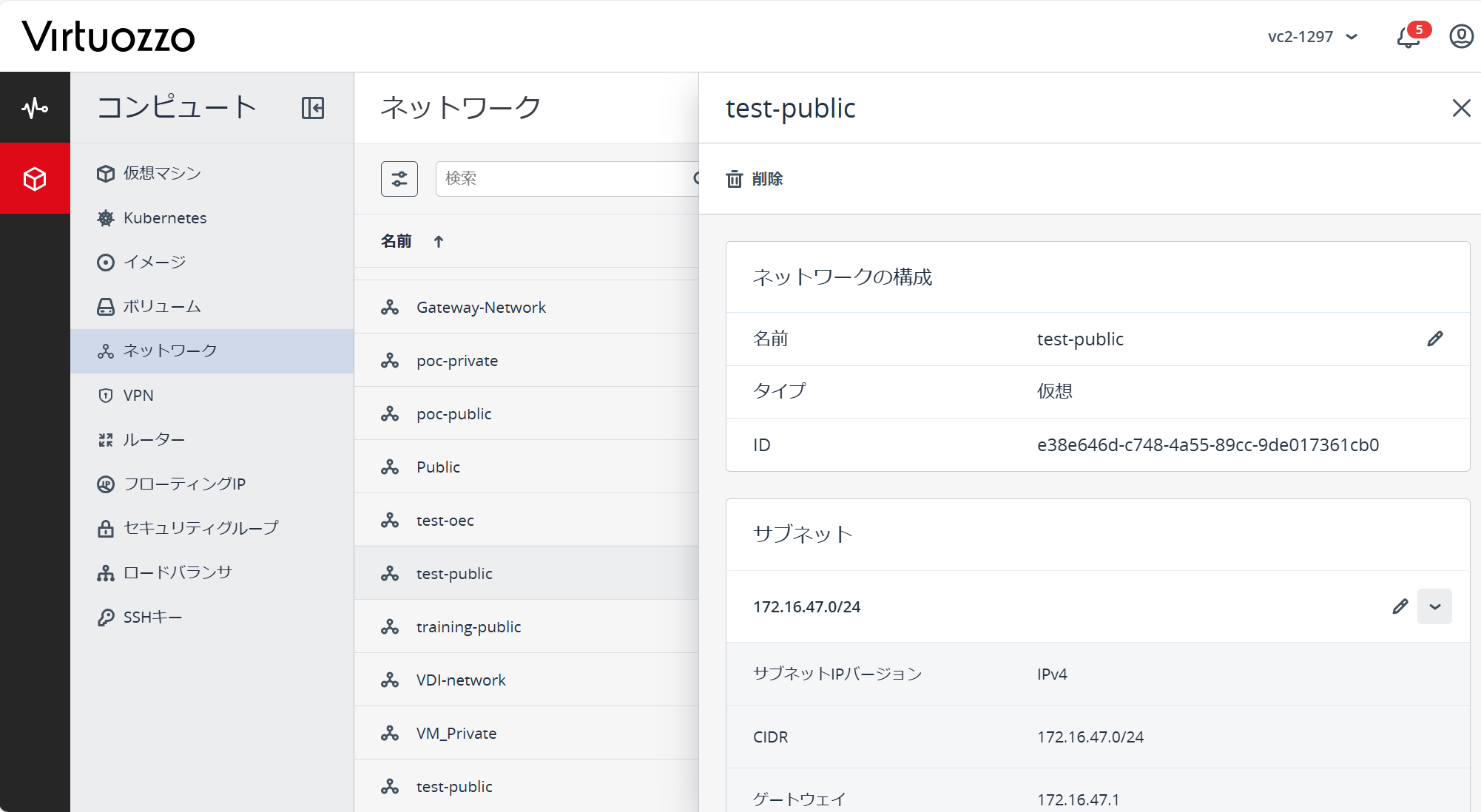The width and height of the screenshot is (1481, 812).
Task: Open Security Groups menu item
Action: (x=200, y=528)
